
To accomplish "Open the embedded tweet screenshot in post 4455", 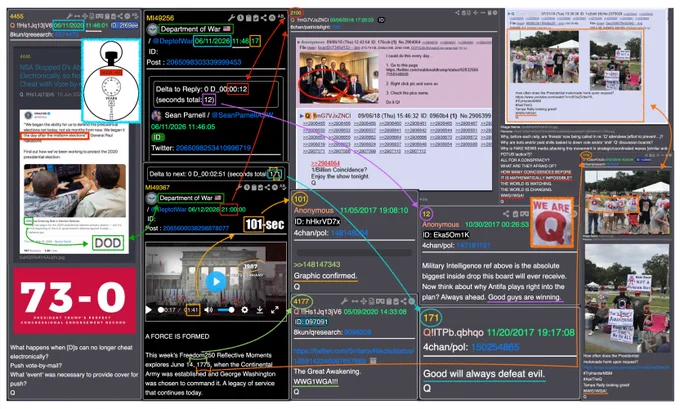I will click(x=74, y=182).
